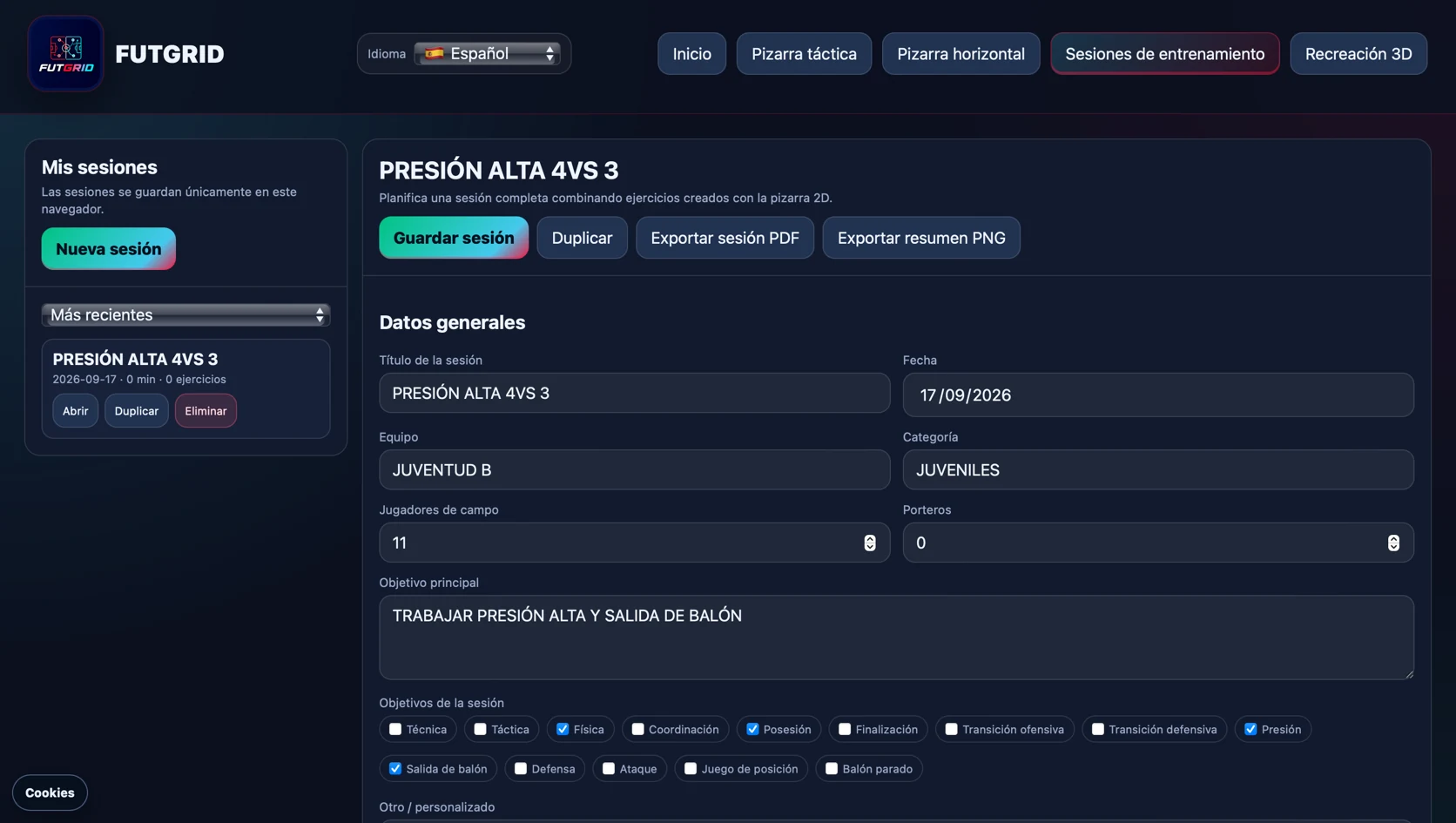Click the Equipo input field

tap(635, 470)
